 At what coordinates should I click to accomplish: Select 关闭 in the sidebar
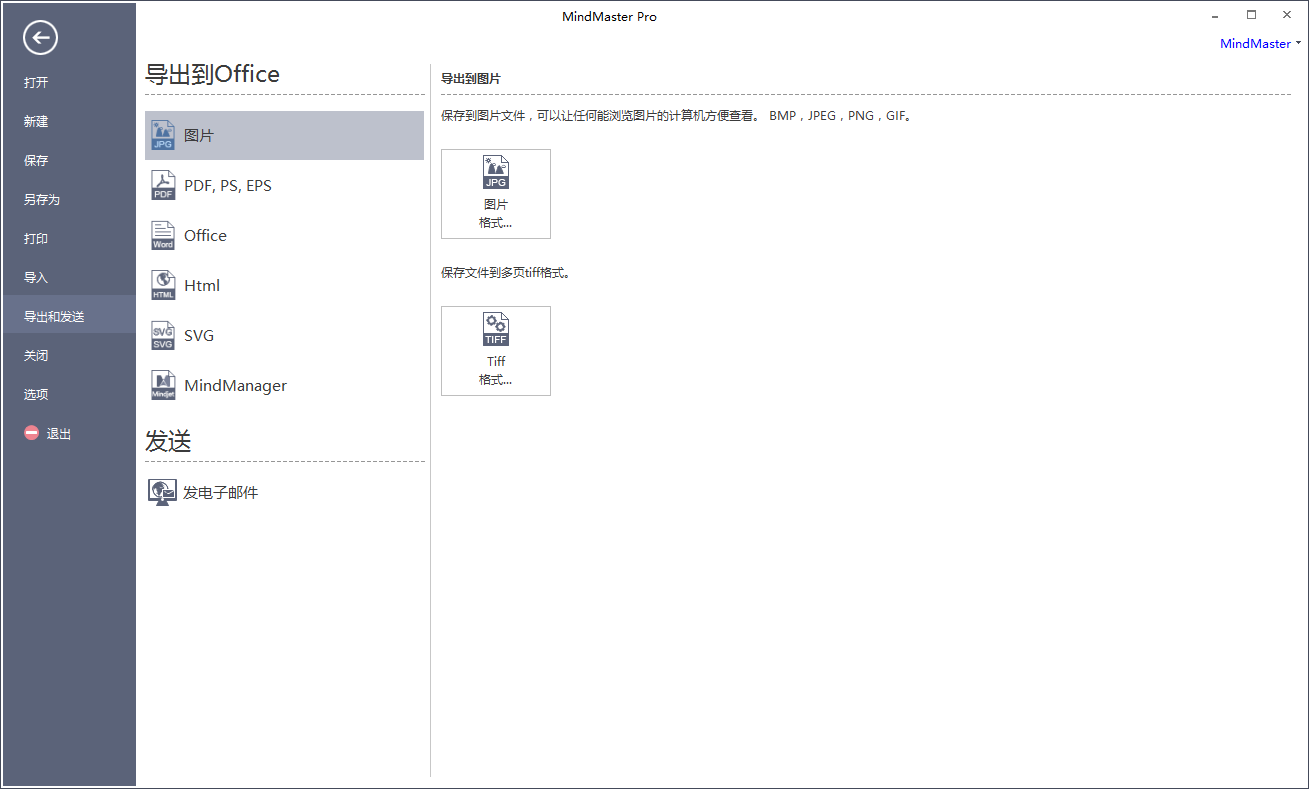(x=36, y=355)
